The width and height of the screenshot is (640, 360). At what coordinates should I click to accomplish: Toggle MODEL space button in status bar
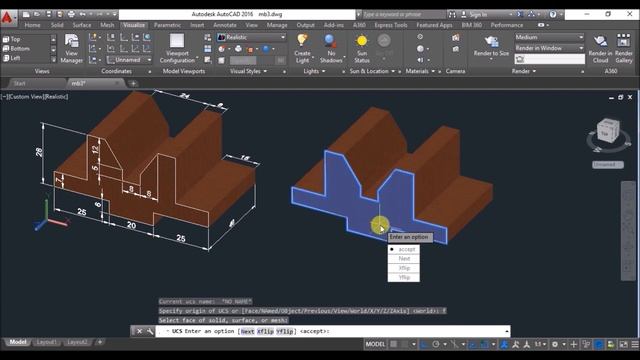click(375, 344)
